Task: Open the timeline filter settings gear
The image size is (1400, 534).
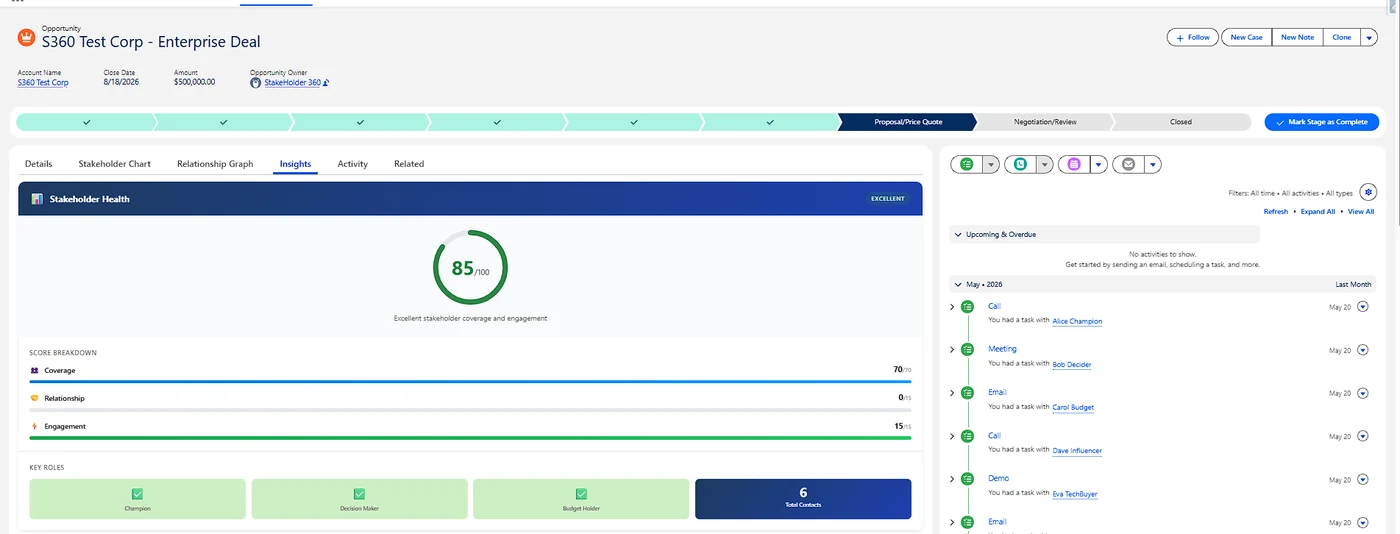Action: [1369, 192]
